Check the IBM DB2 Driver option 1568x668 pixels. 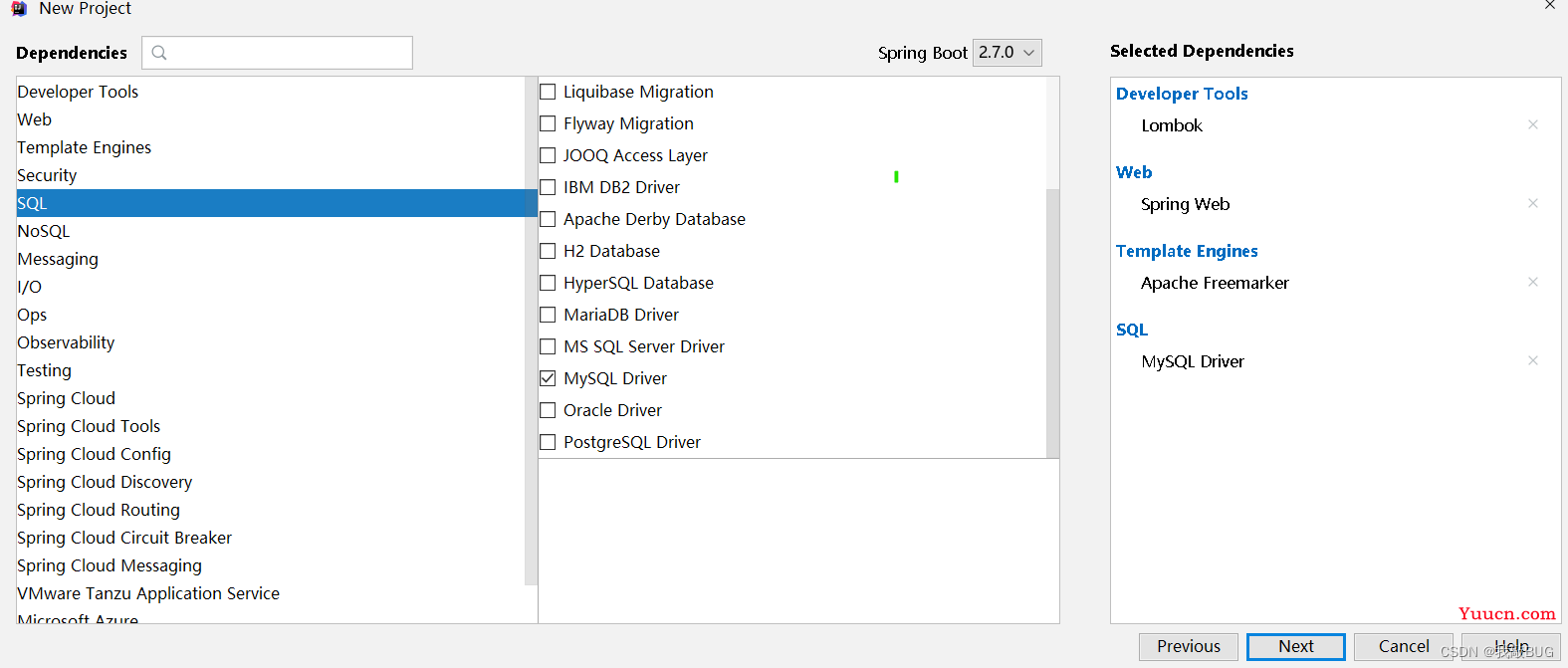pos(548,187)
